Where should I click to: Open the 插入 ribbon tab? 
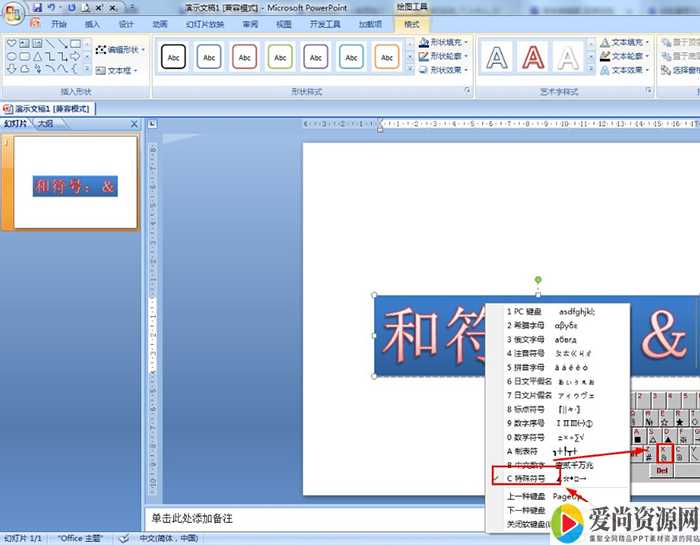click(92, 24)
